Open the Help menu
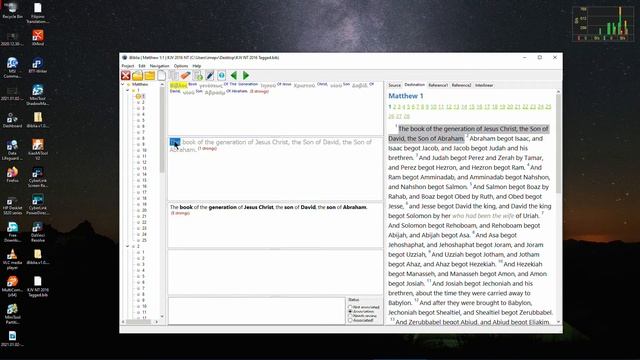The image size is (640, 360). point(197,66)
